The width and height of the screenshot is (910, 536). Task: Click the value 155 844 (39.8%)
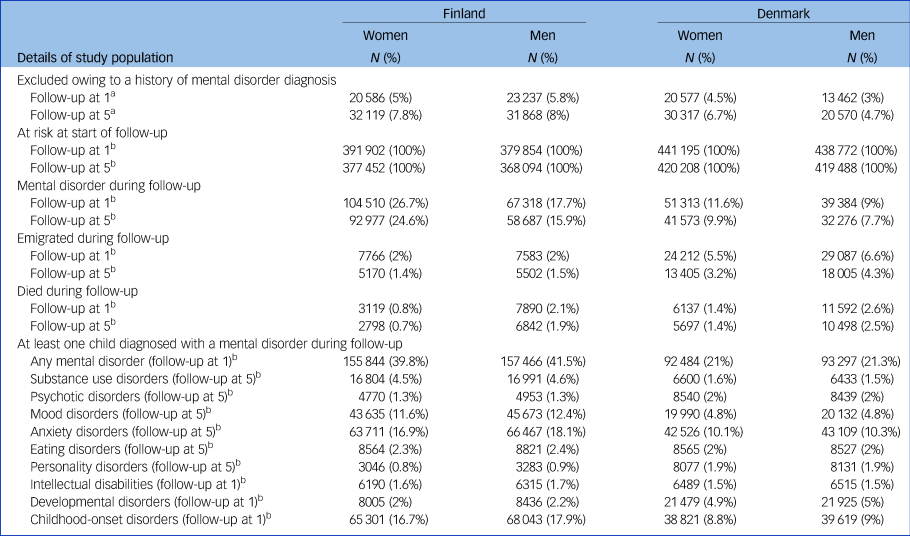pyautogui.click(x=385, y=361)
